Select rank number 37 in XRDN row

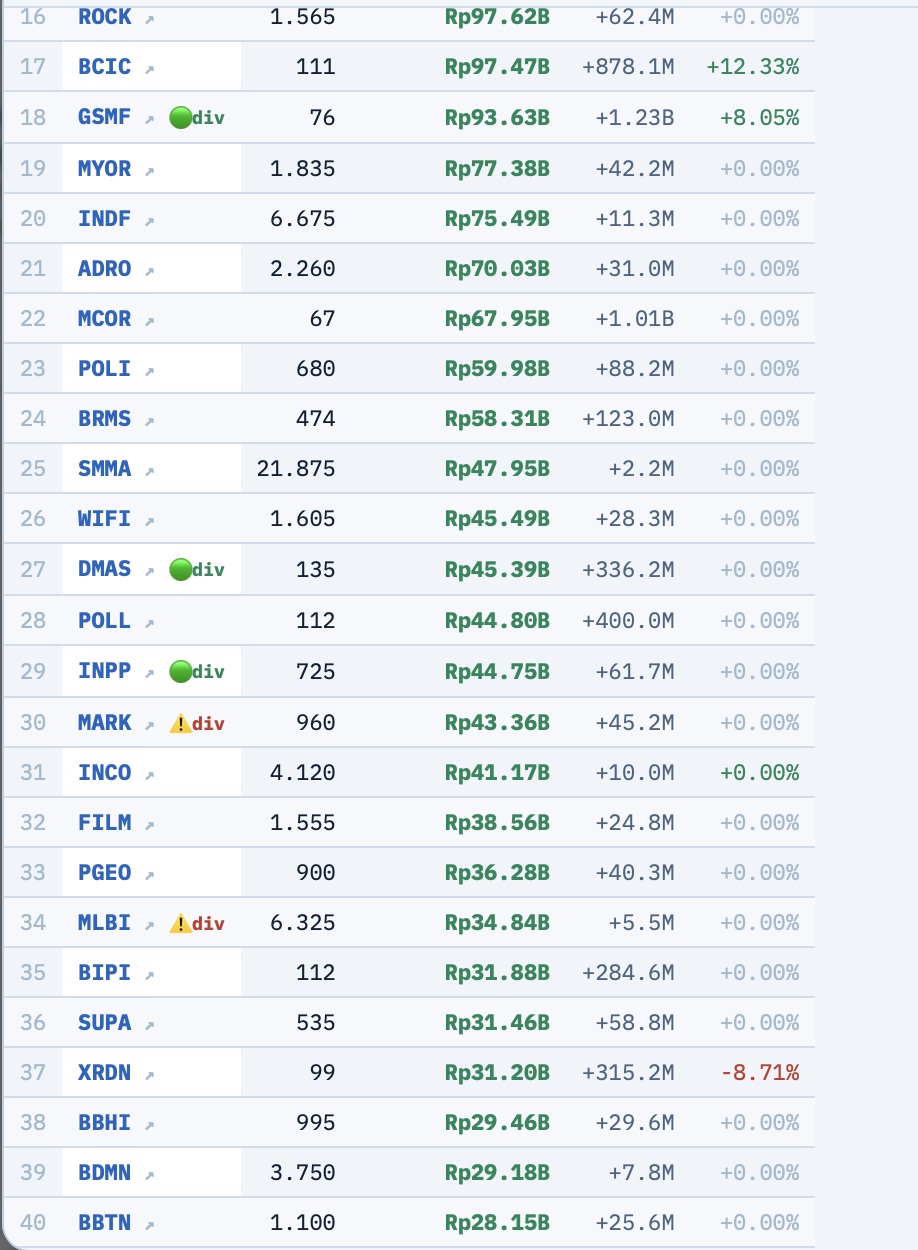click(33, 1072)
